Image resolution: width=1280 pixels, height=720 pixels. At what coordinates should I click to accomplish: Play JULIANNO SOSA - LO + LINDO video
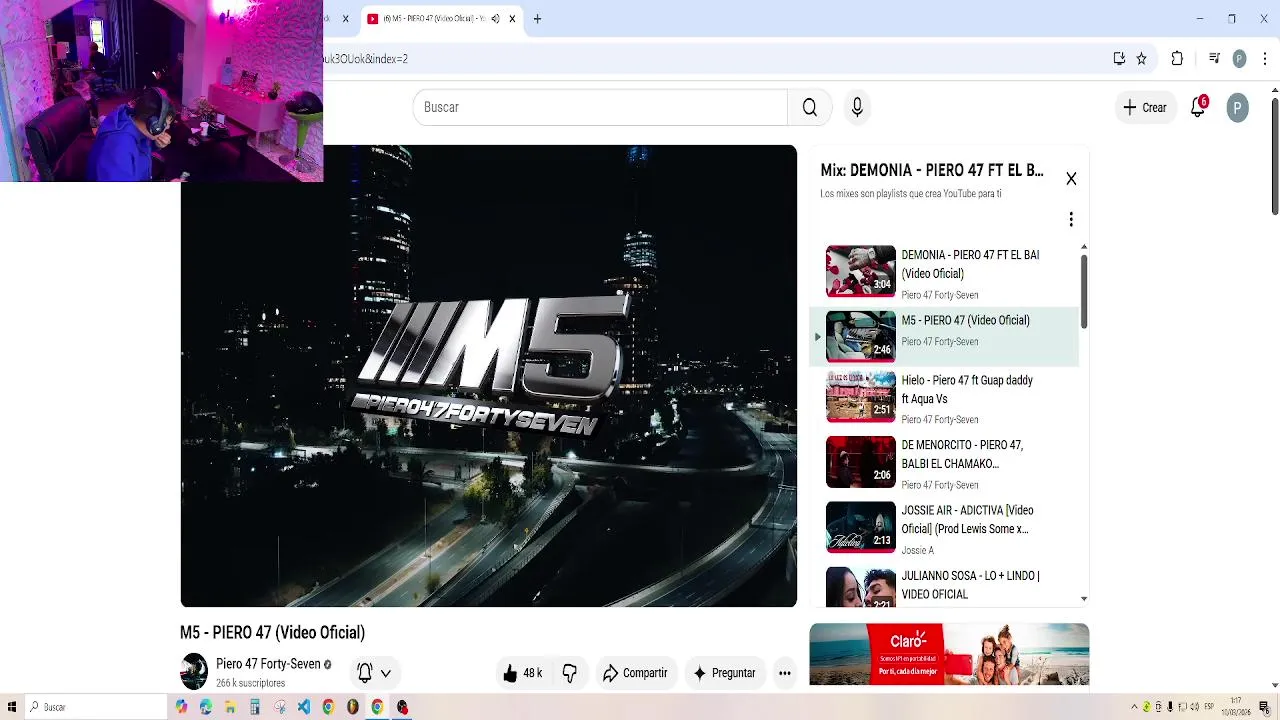tap(944, 586)
